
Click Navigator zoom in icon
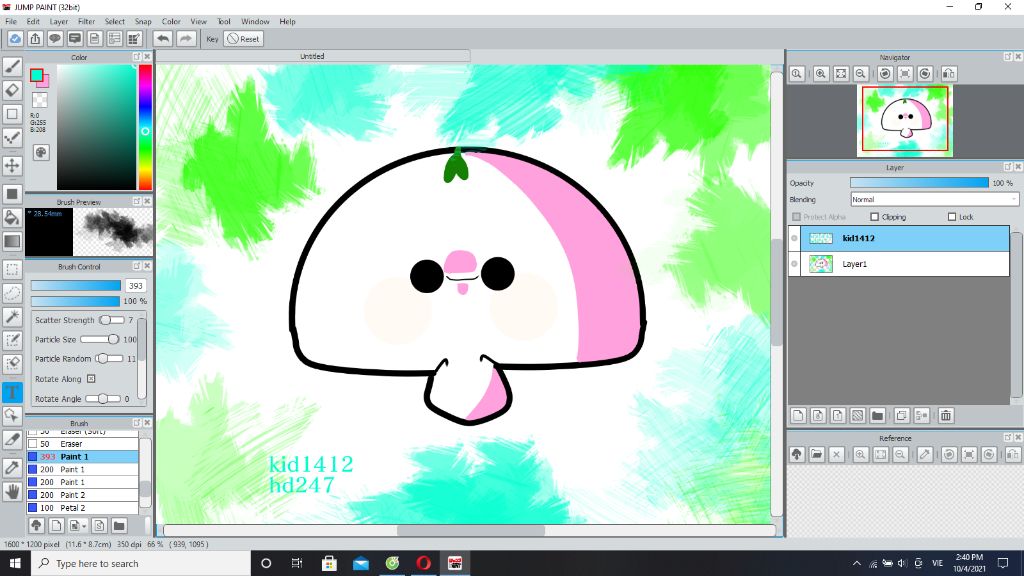pos(821,74)
